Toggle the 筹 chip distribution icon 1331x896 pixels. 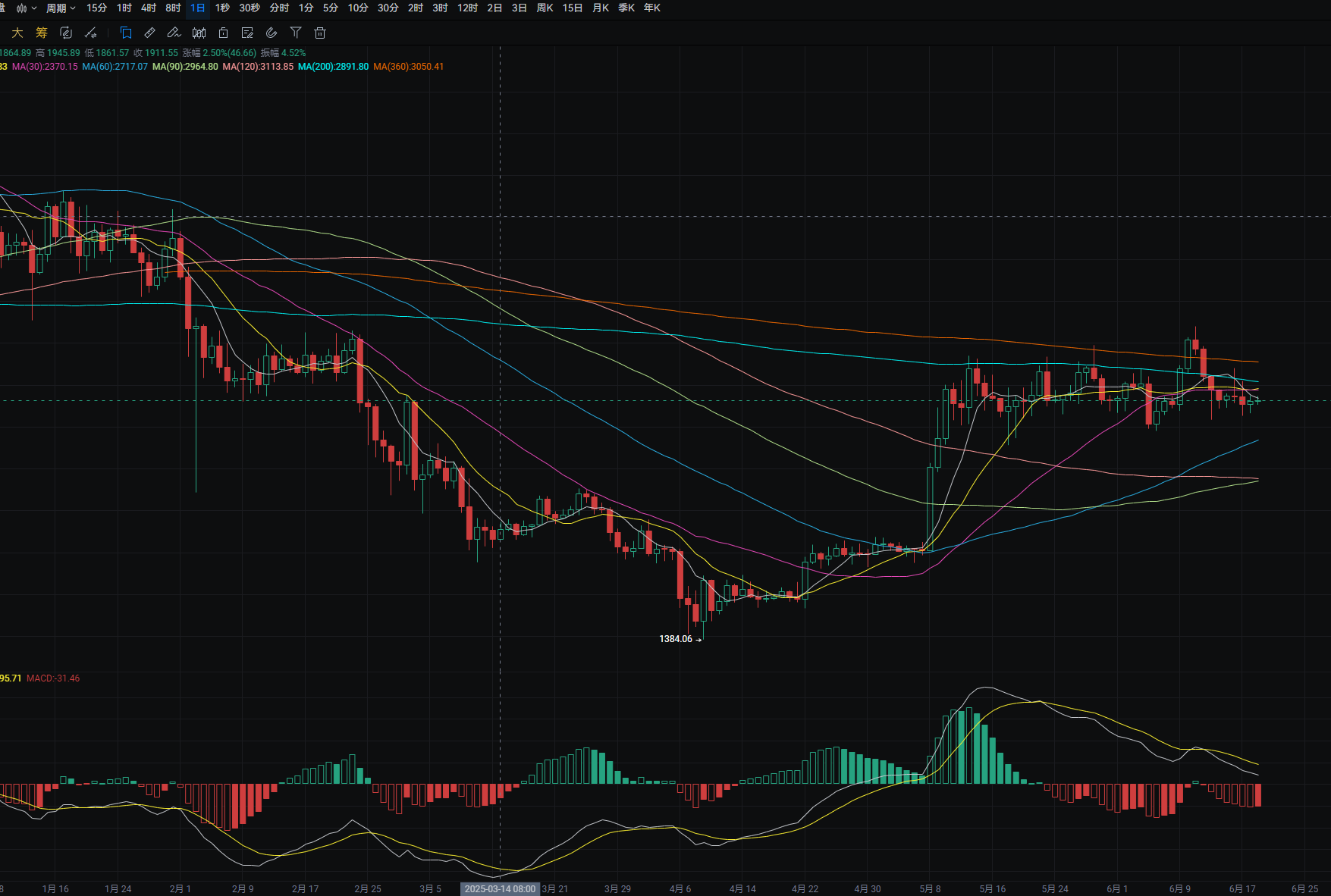pyautogui.click(x=42, y=33)
